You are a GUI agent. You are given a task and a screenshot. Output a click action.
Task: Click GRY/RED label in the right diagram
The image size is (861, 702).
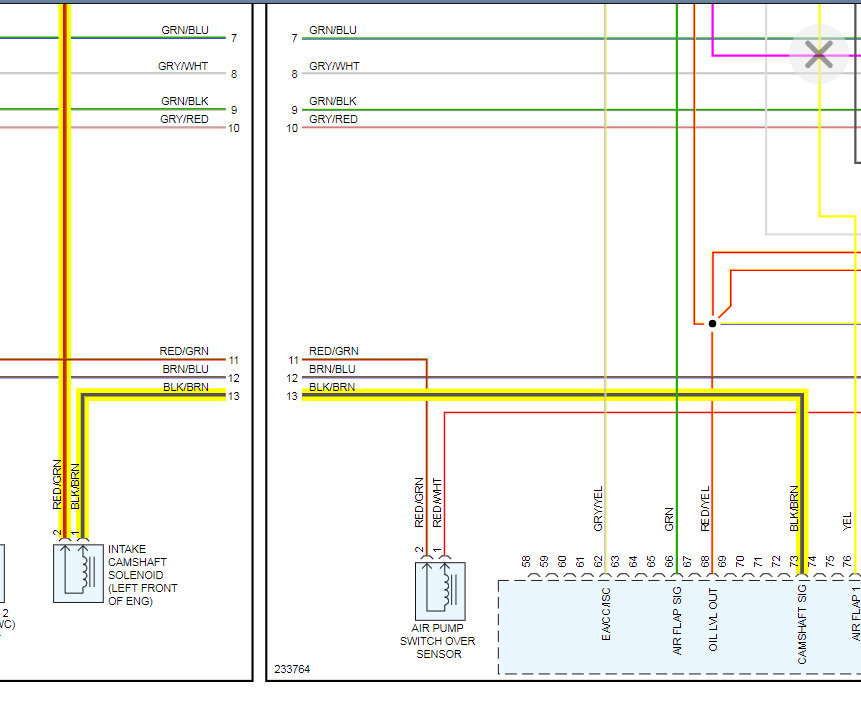coord(333,119)
